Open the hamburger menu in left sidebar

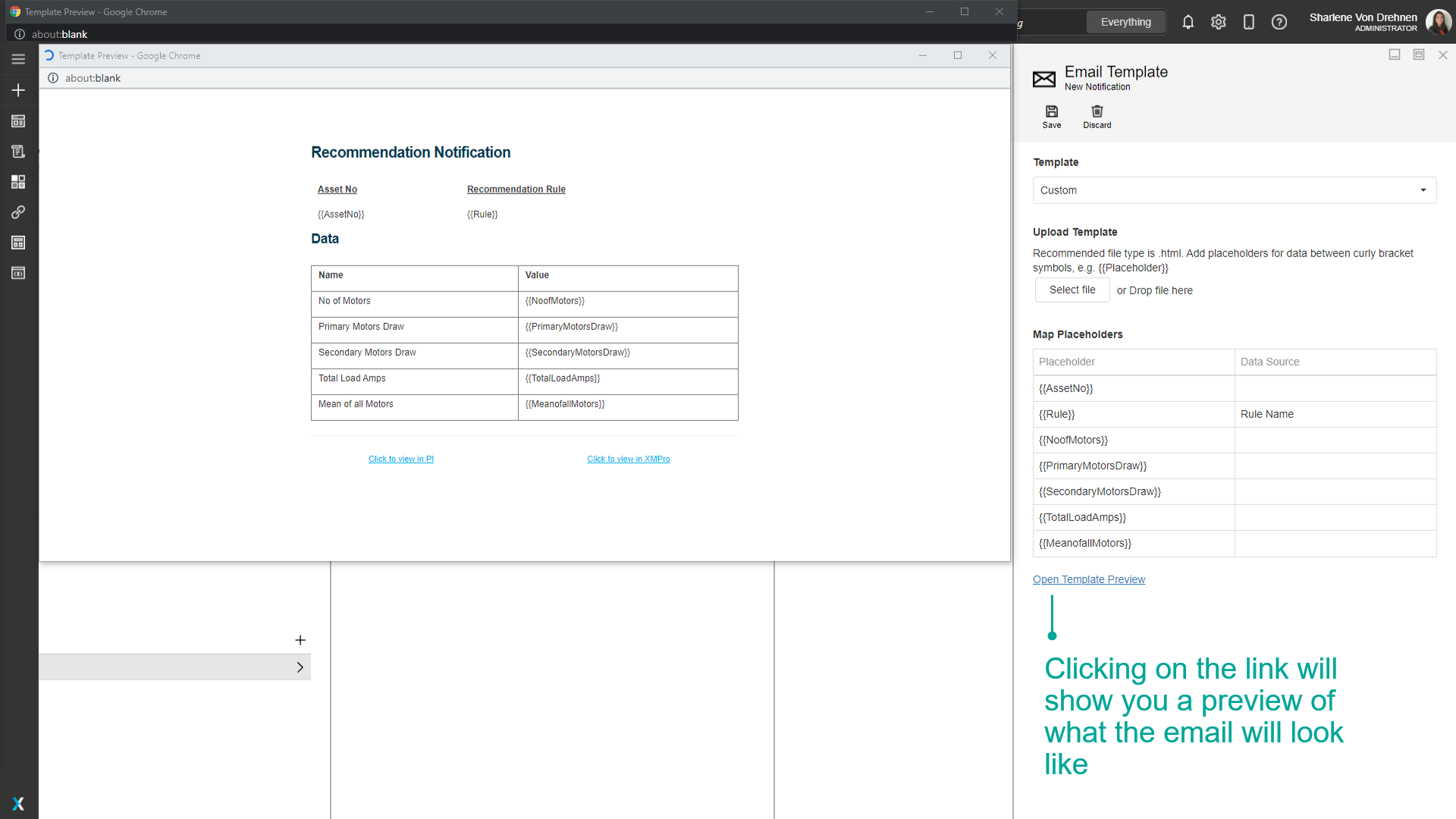pos(18,59)
